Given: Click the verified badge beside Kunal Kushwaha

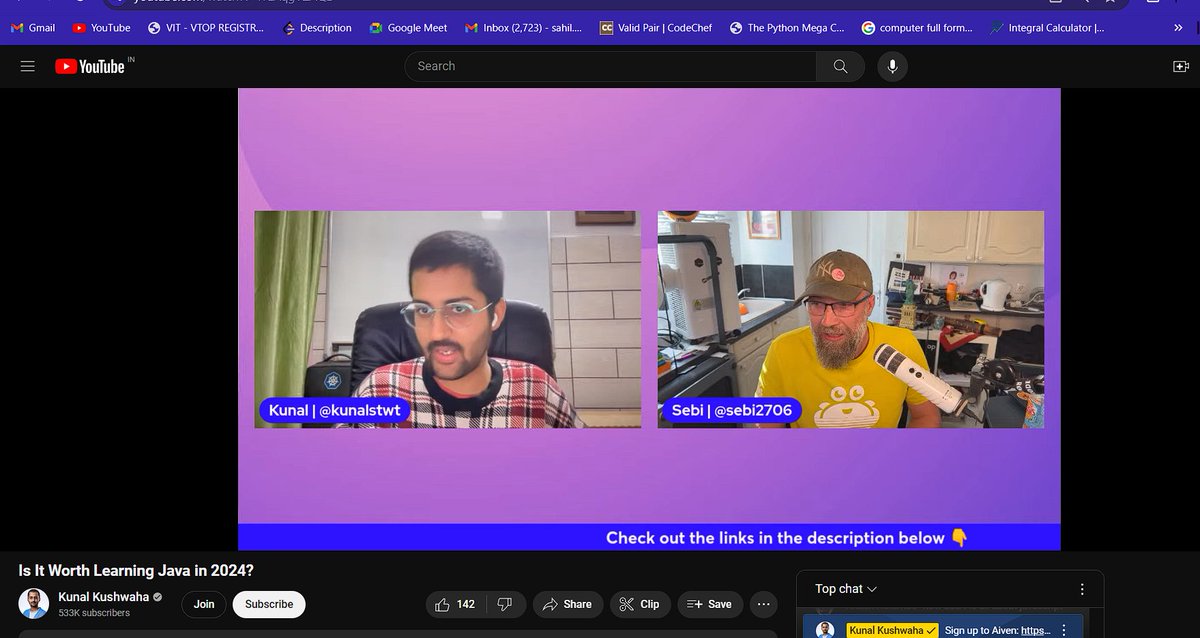Looking at the screenshot, I should (x=157, y=597).
